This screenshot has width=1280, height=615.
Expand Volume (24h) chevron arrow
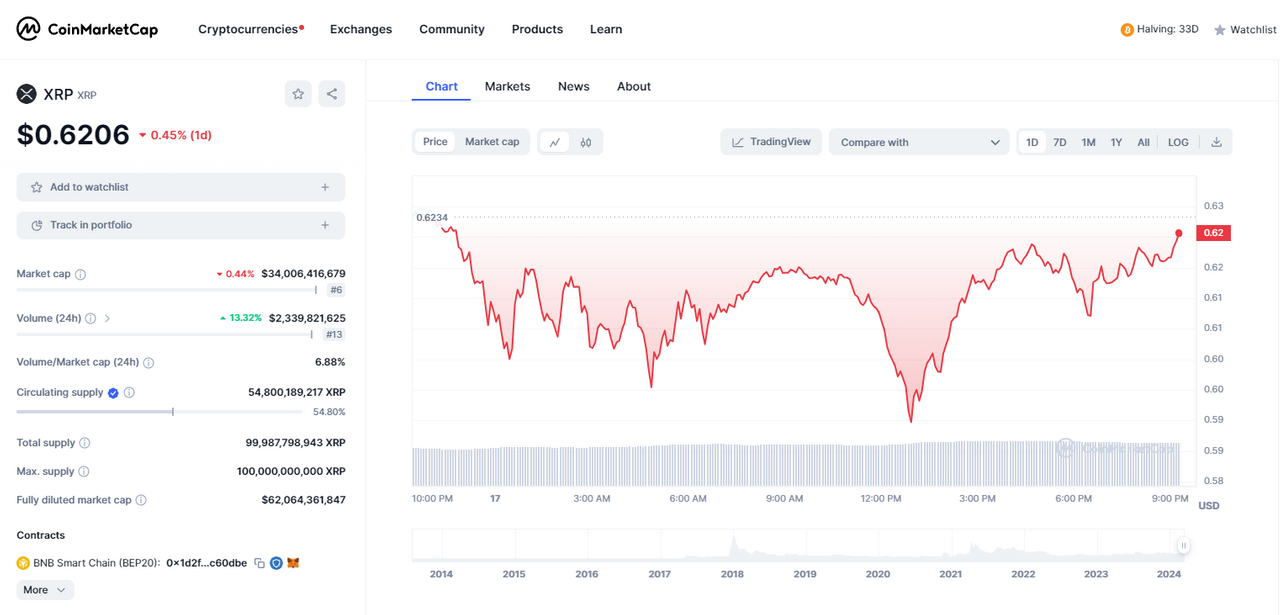click(x=107, y=319)
